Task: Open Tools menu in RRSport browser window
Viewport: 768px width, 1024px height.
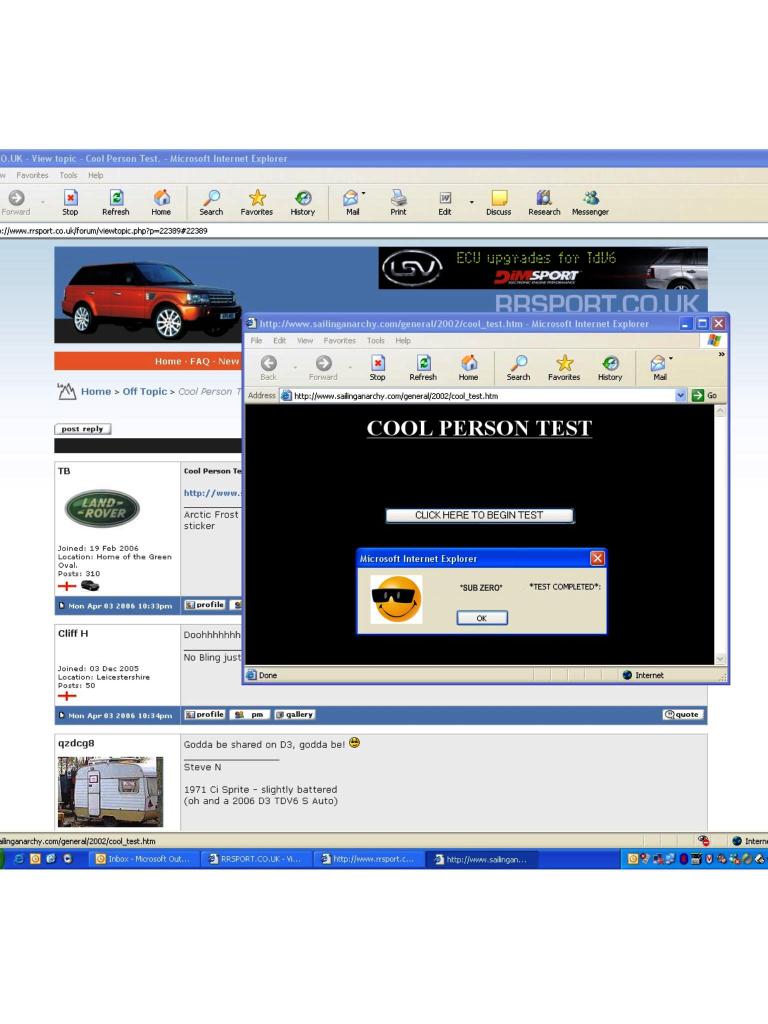Action: (x=69, y=175)
